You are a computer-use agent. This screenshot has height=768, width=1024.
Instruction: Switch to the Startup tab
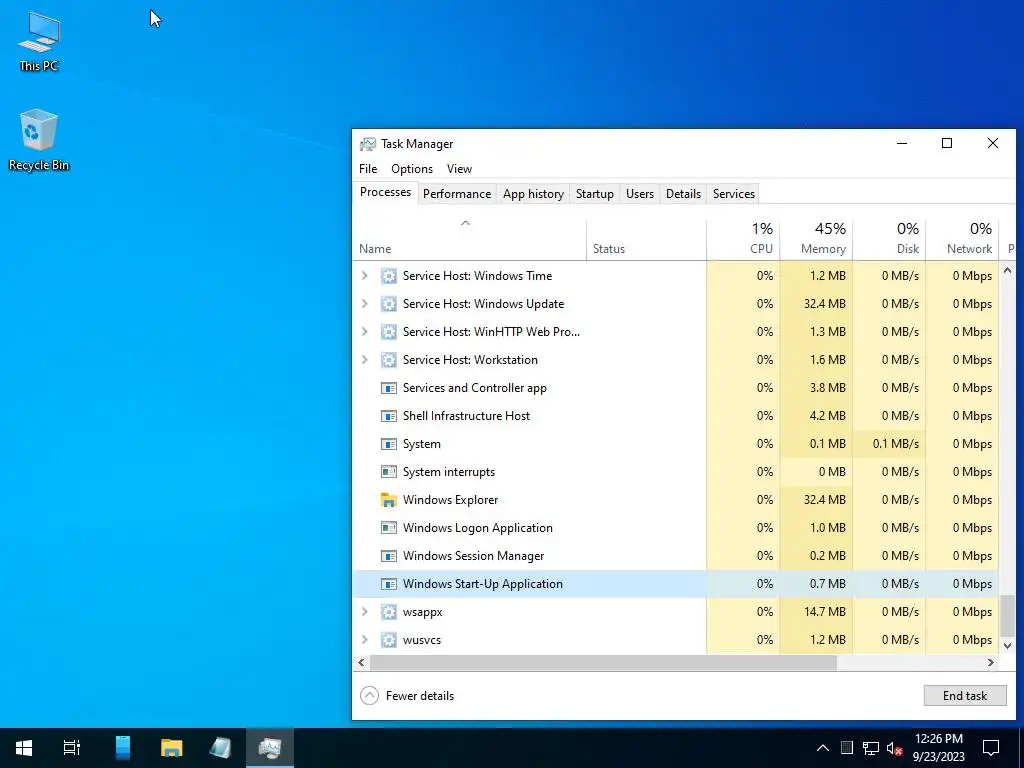pos(595,194)
